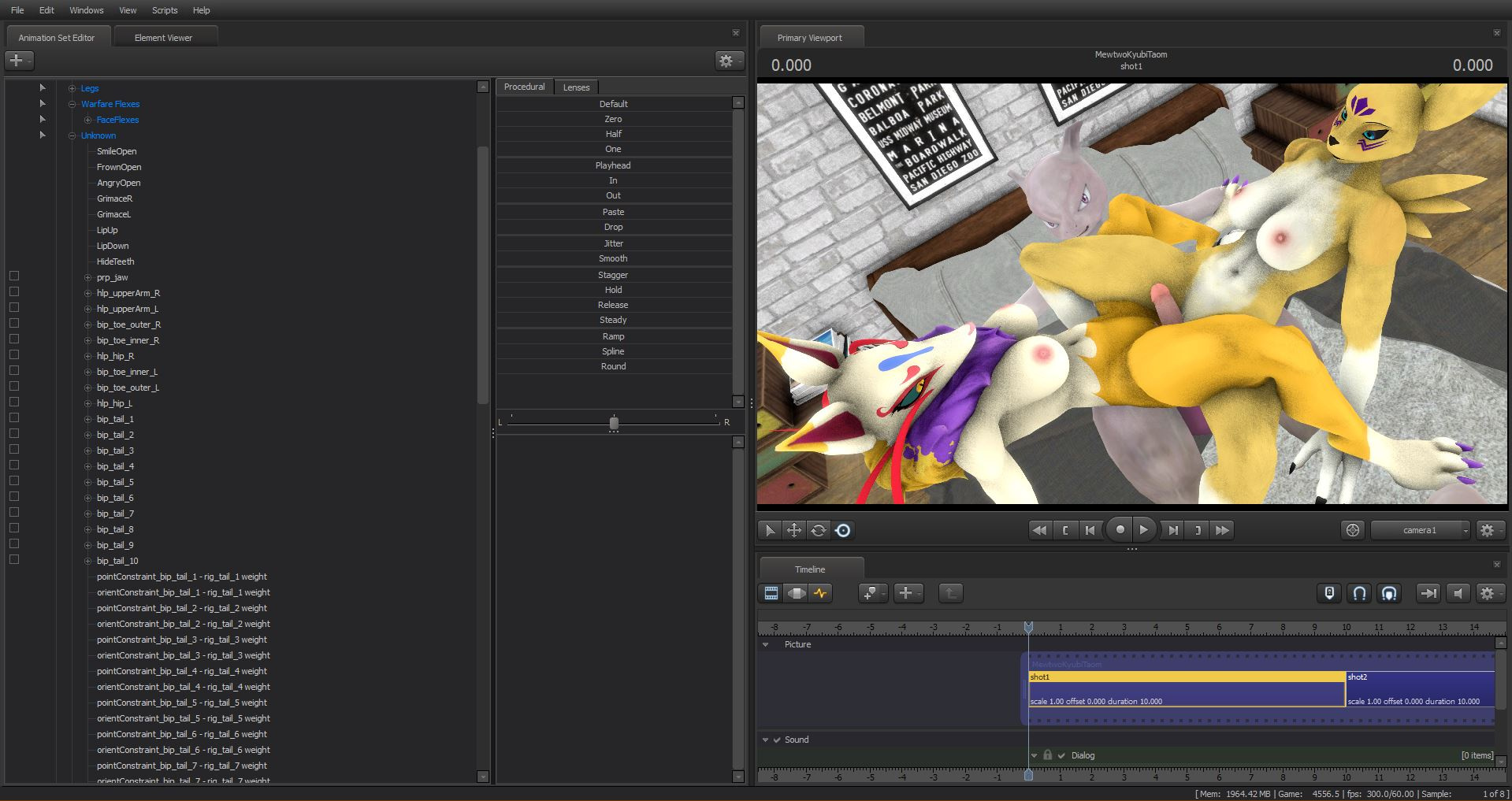Fast forward with the double-right-arrow button
1512x801 pixels.
point(1222,530)
